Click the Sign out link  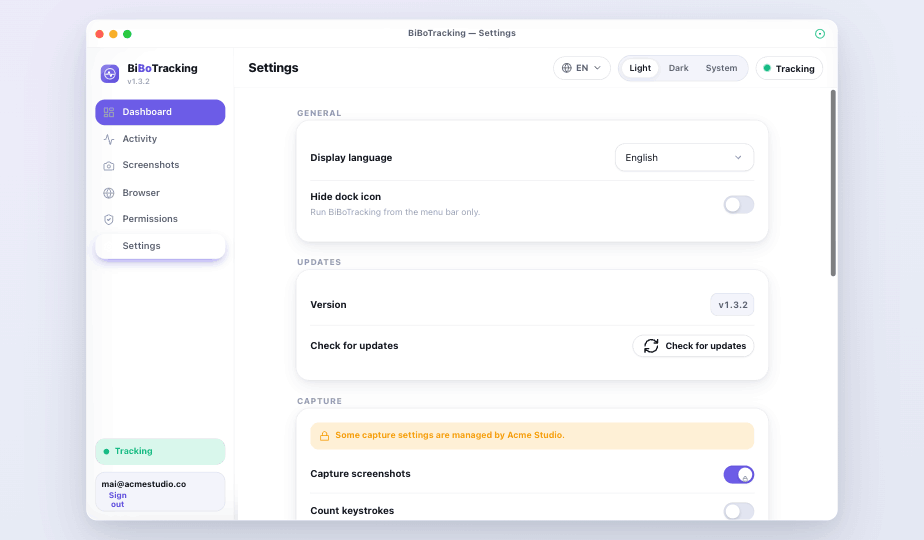(x=118, y=500)
